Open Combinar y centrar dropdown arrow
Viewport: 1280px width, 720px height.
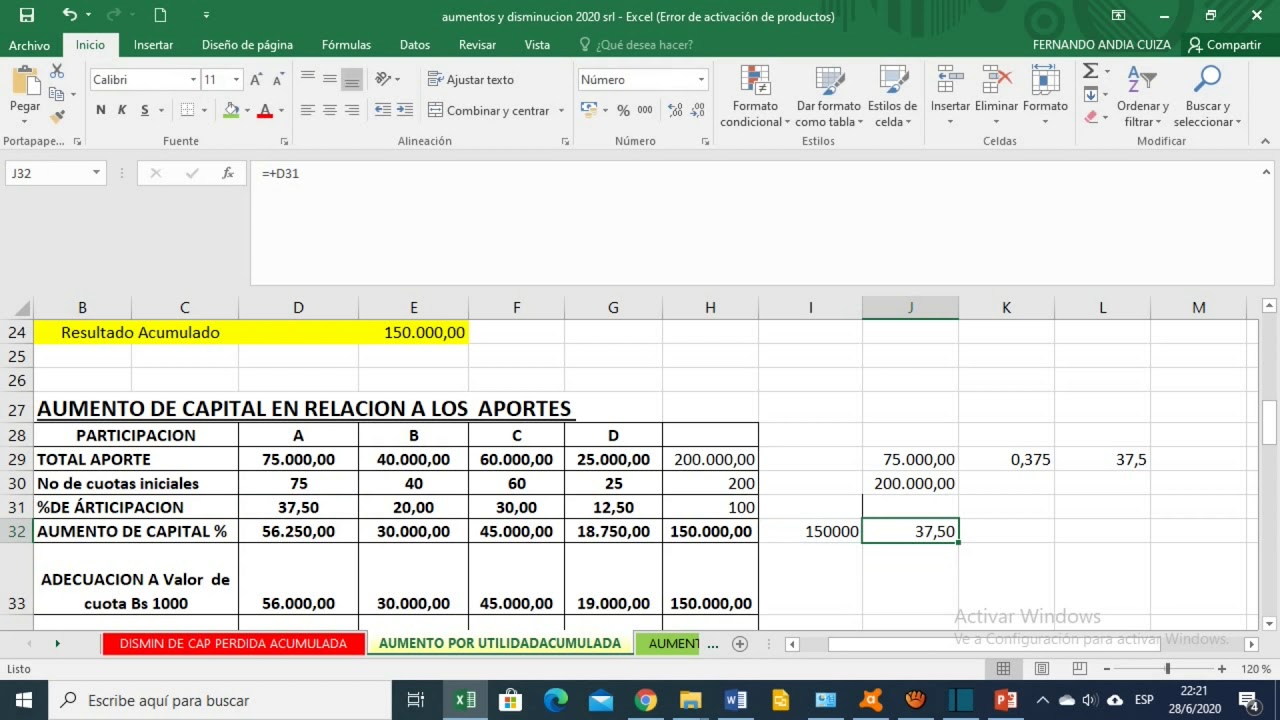pos(561,111)
